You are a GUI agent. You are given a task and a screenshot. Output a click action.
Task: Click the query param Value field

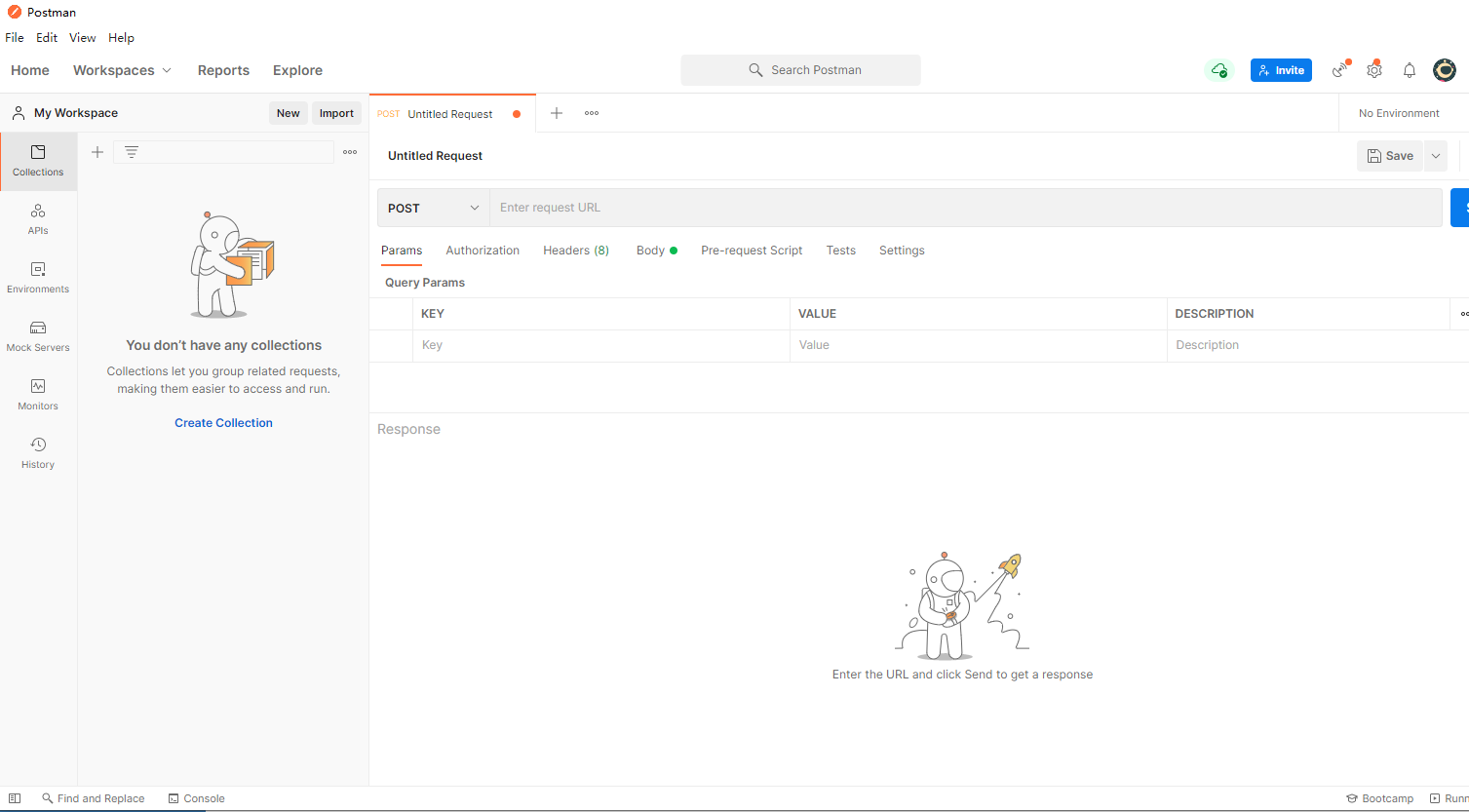pyautogui.click(x=979, y=345)
